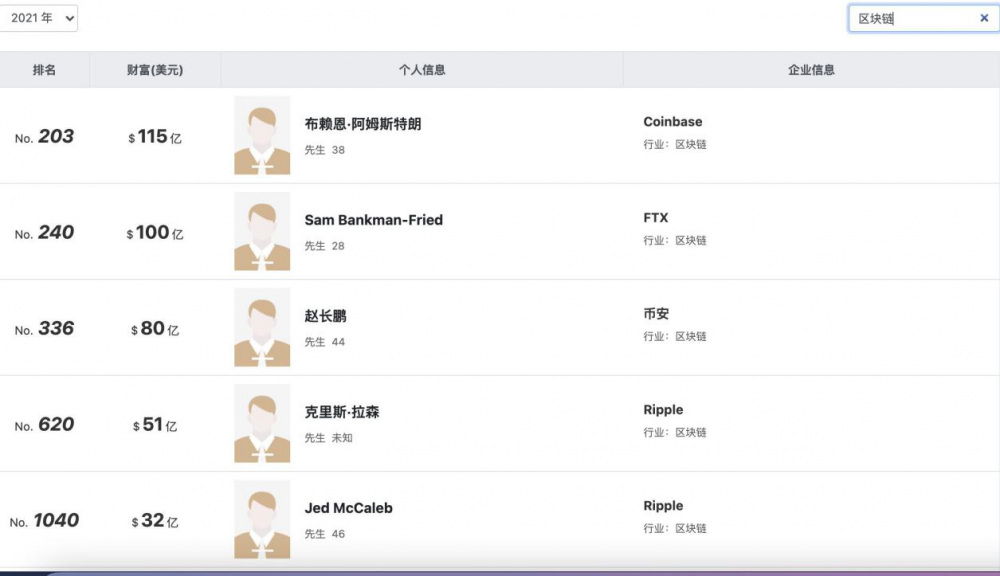The width and height of the screenshot is (1000, 576).
Task: Click avatar of 克里斯·拉森
Action: pos(262,423)
